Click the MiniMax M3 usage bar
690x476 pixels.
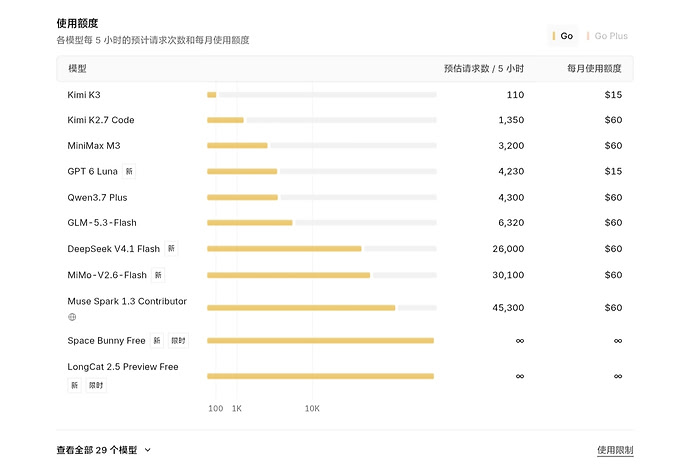tap(322, 146)
